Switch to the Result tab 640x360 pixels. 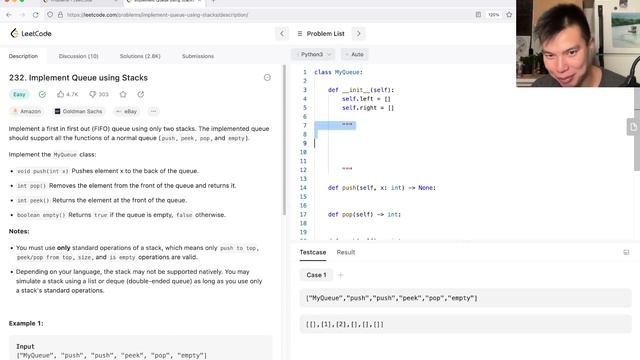[x=346, y=252]
